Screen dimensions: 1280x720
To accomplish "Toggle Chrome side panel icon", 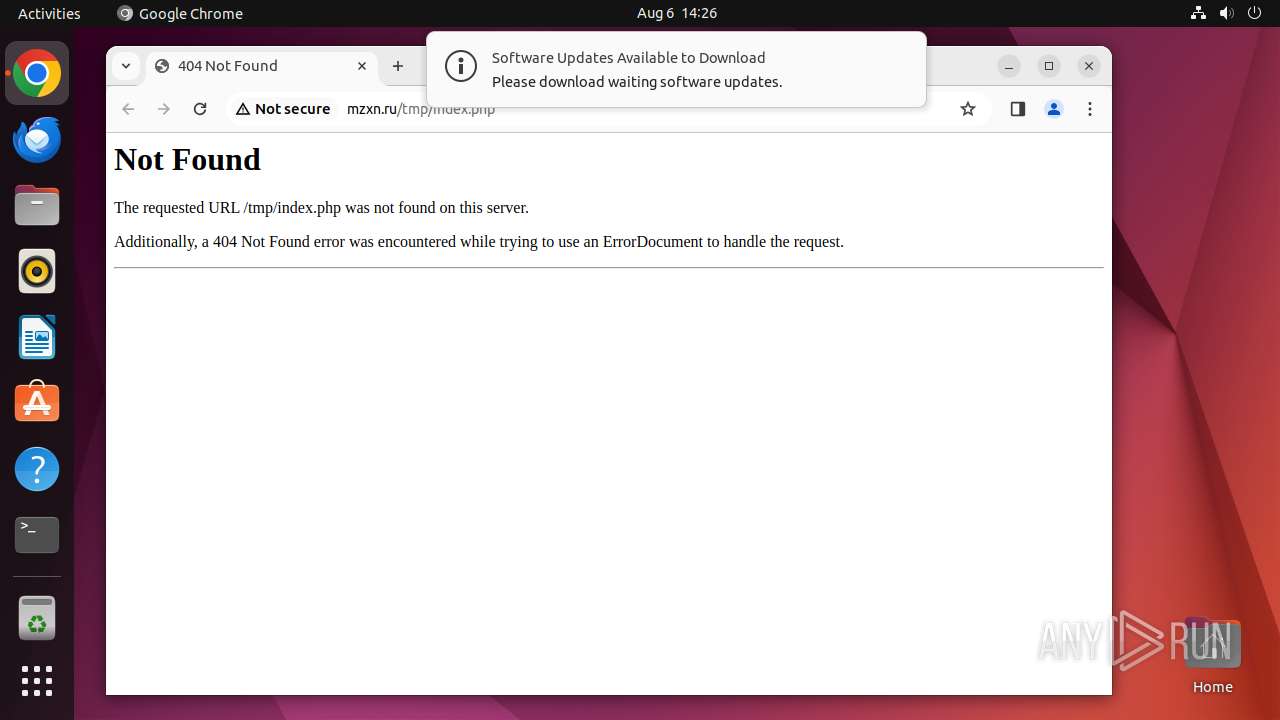I will (1018, 109).
